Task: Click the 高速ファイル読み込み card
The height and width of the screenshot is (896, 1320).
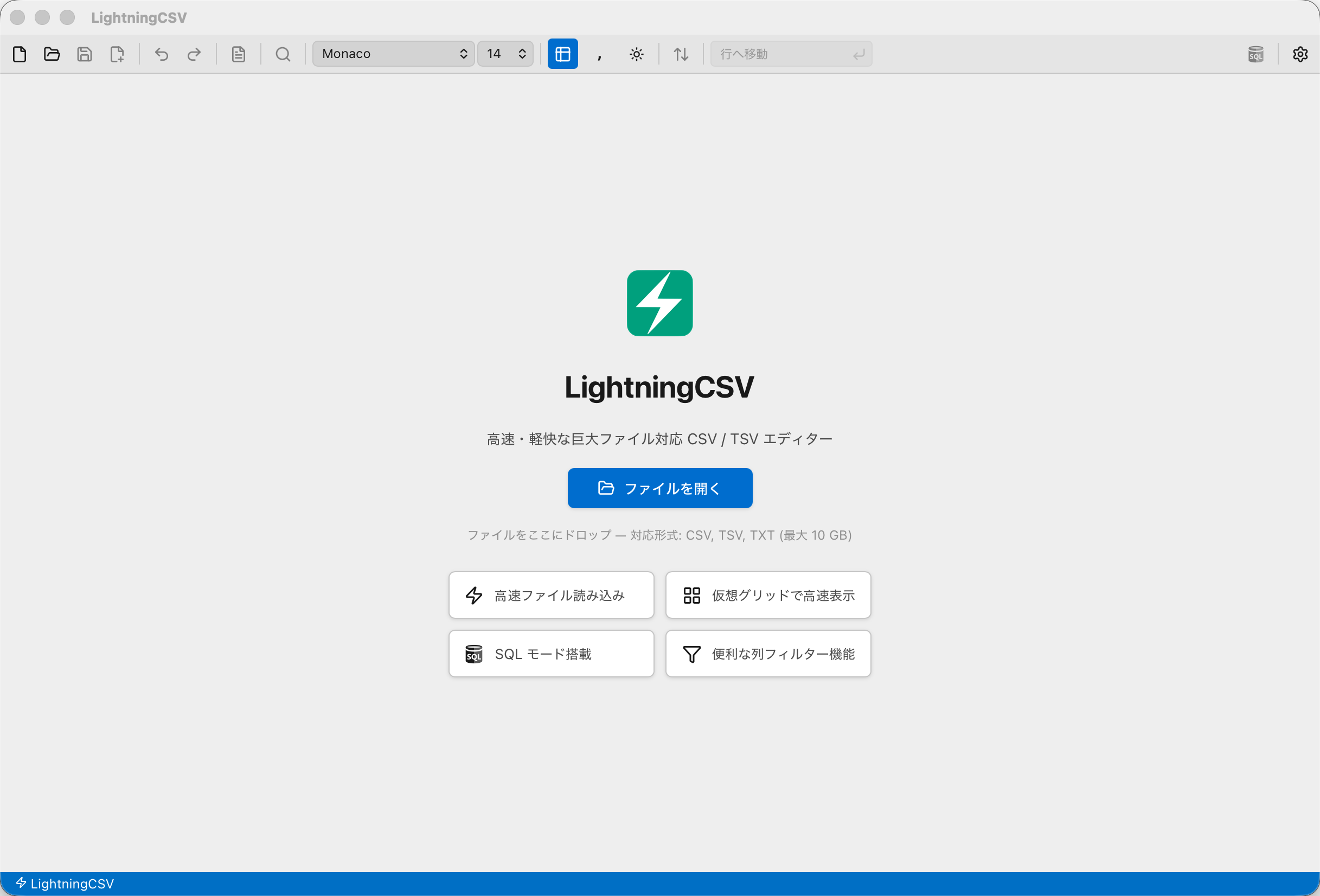Action: [x=552, y=595]
